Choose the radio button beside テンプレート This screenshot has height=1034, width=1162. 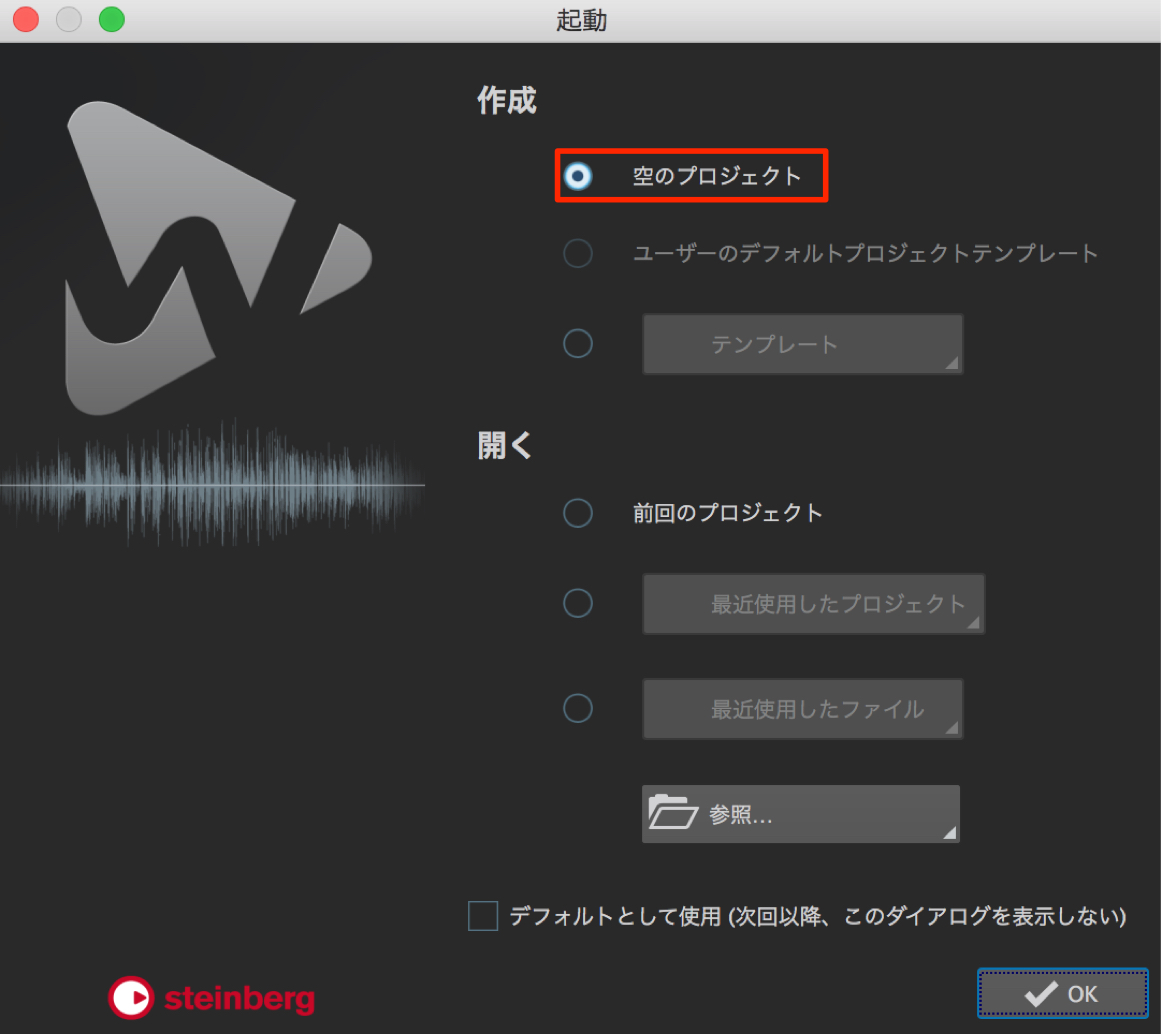tap(578, 344)
